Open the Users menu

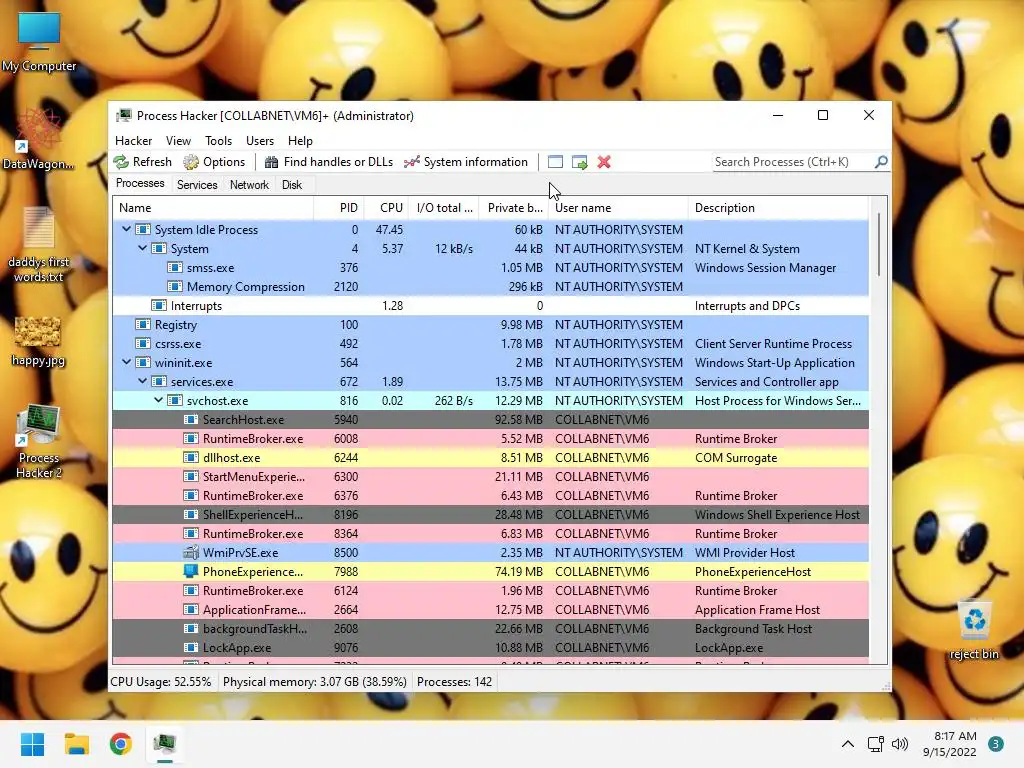click(x=260, y=140)
